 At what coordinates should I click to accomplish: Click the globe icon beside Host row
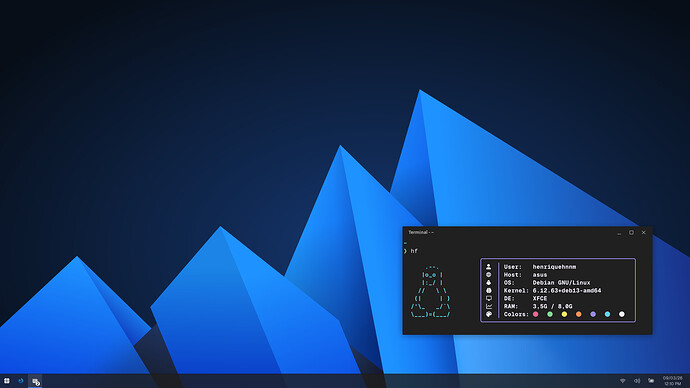[x=488, y=275]
